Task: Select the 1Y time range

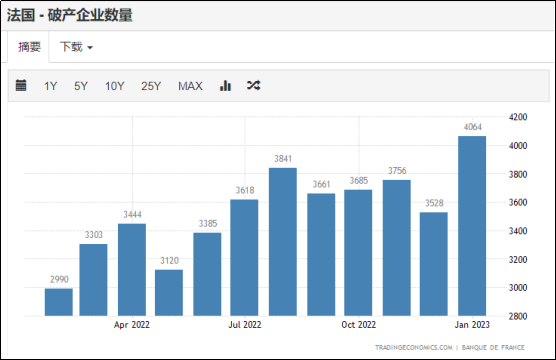Action: [50, 86]
